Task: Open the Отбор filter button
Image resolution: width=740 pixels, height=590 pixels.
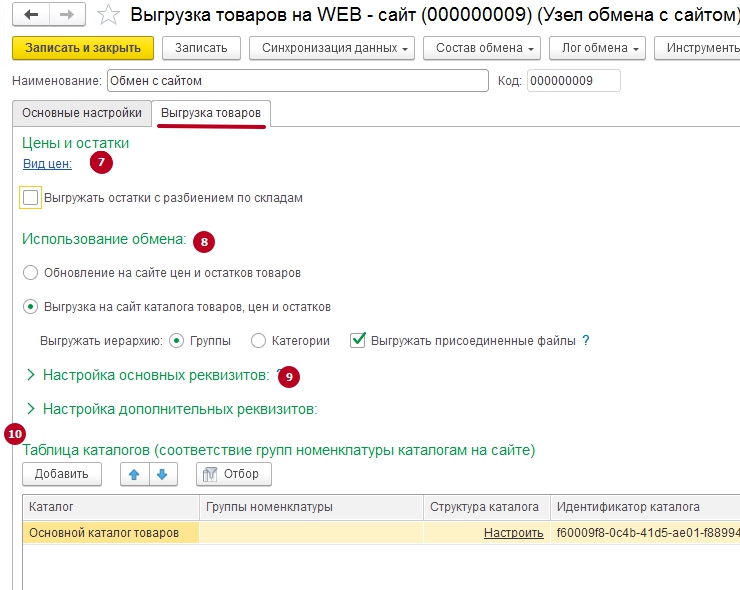Action: [234, 474]
